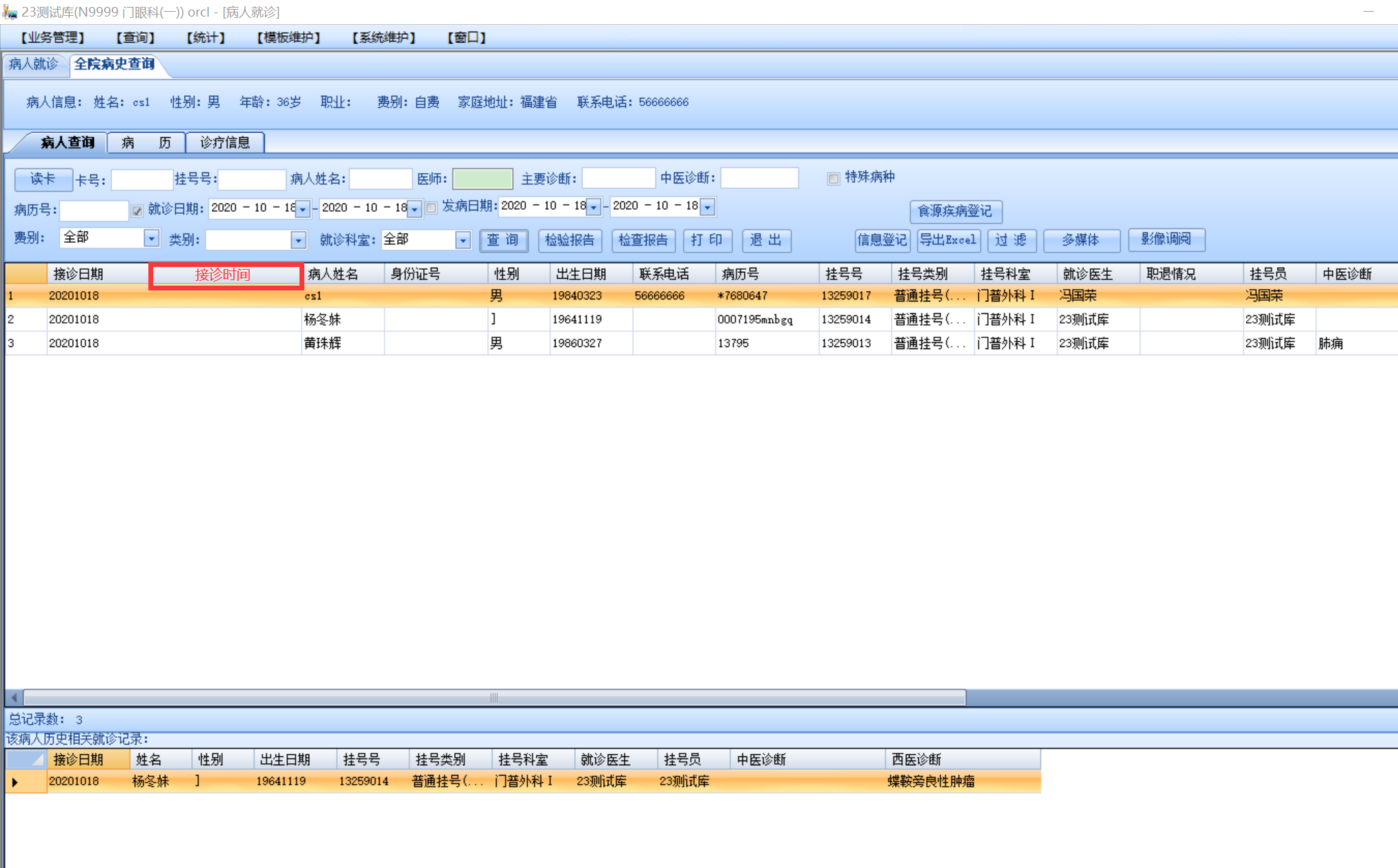Expand the 费别 dropdown
Viewport: 1398px width, 868px height.
(150, 239)
